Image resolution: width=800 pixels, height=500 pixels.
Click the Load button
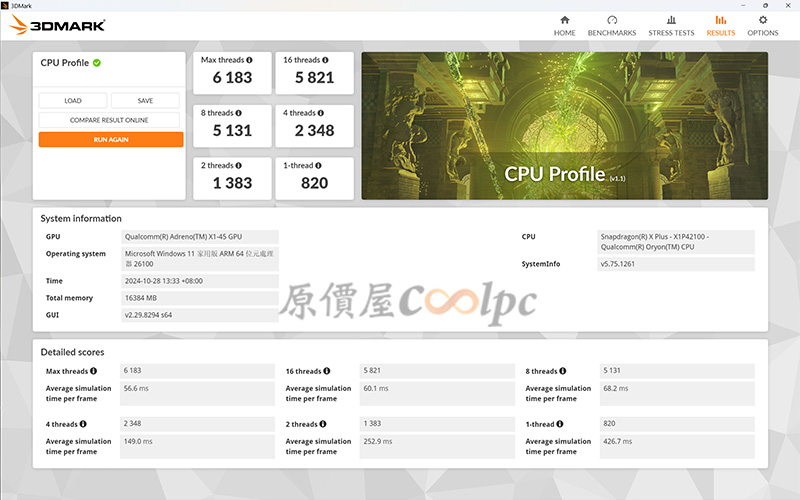tap(73, 101)
